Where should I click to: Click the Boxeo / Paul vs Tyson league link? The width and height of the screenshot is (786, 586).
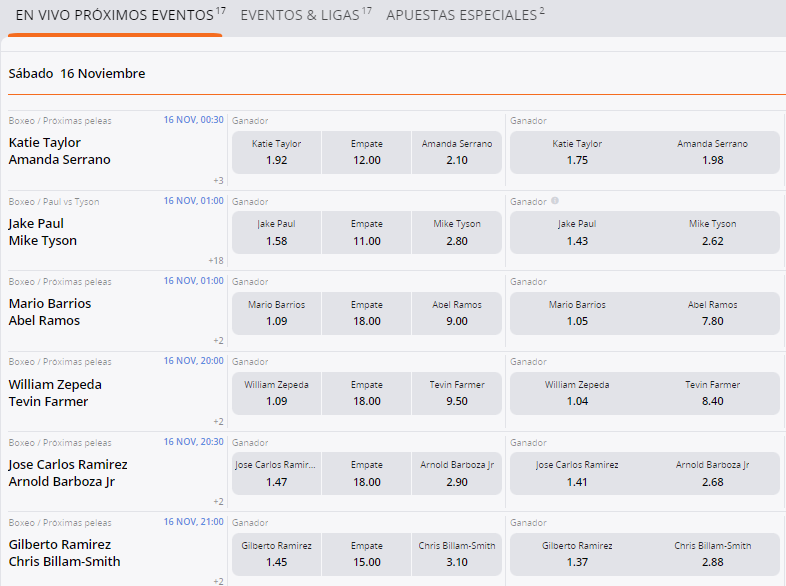(54, 201)
